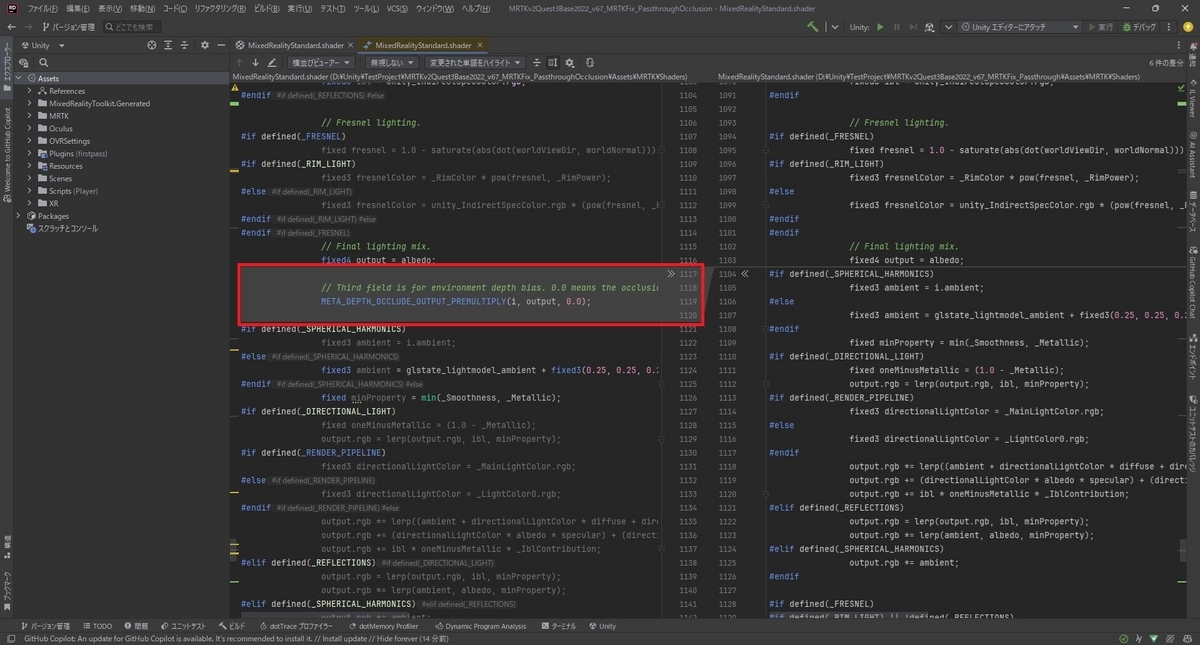Close the active diff MixedRealityStandard.shader tab
This screenshot has width=1200, height=645.
click(x=480, y=45)
